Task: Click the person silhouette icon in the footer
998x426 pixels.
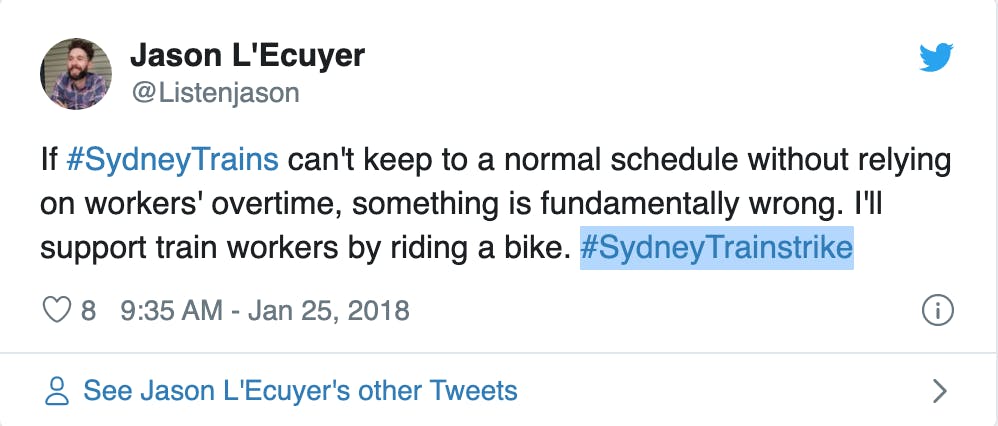Action: coord(57,390)
